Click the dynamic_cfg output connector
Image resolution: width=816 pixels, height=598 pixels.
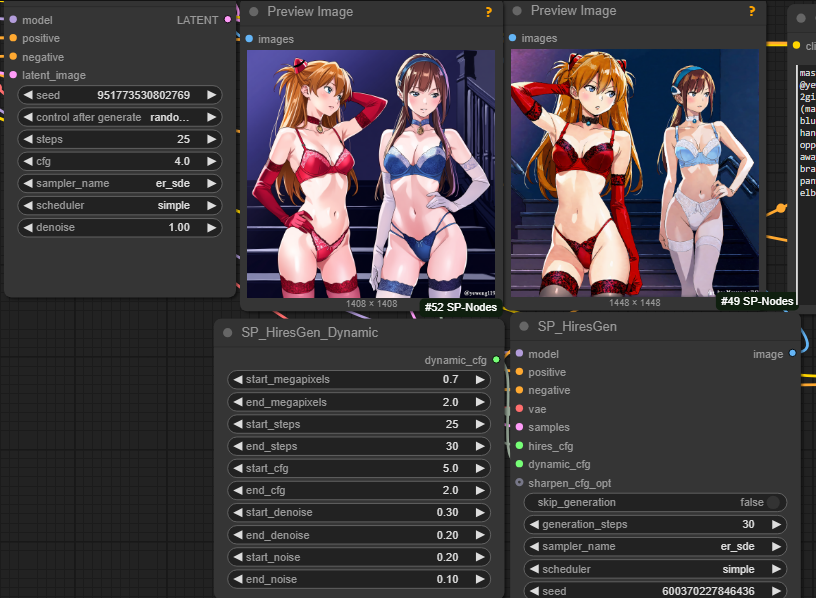click(x=496, y=360)
